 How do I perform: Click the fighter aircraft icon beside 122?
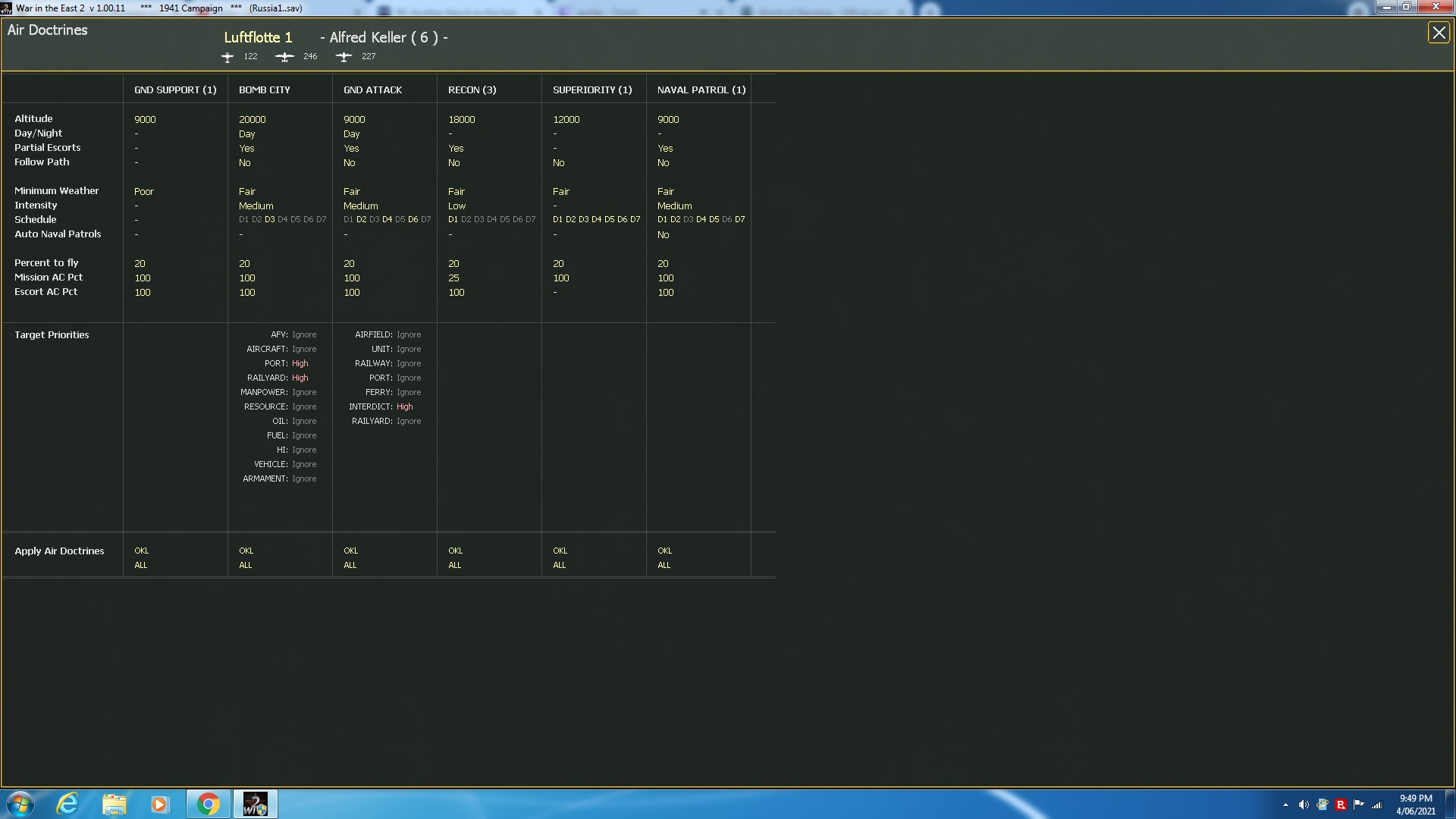pyautogui.click(x=227, y=57)
